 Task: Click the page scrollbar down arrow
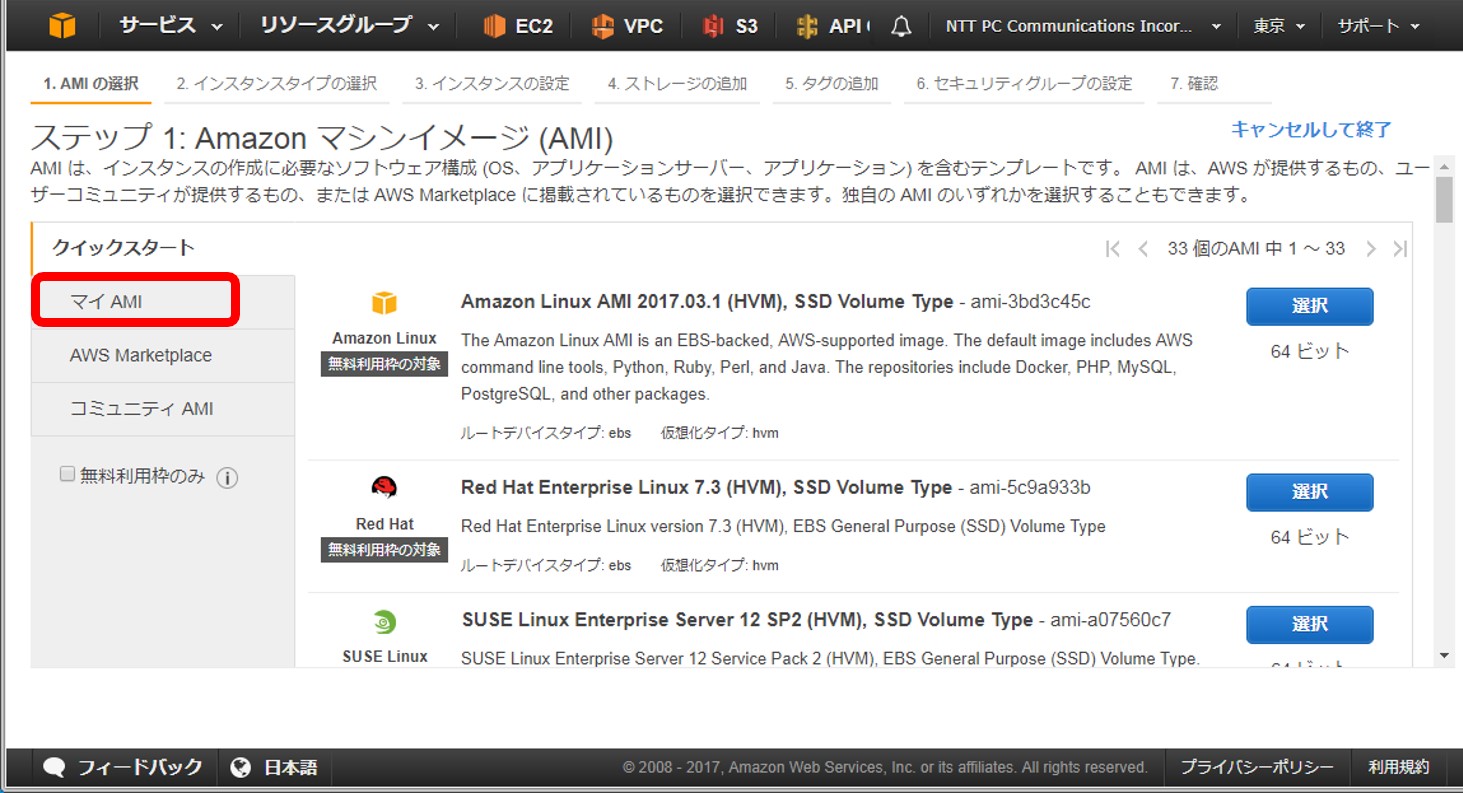pos(1443,656)
